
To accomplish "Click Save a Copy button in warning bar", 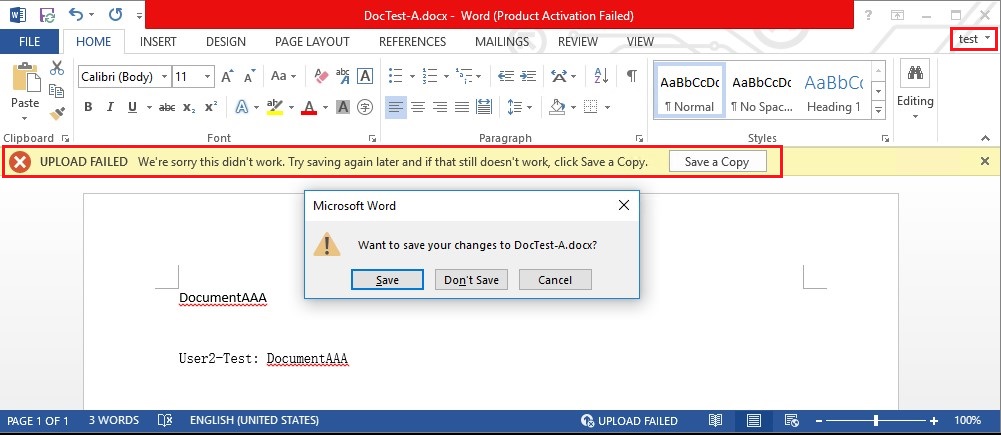I will [x=717, y=162].
